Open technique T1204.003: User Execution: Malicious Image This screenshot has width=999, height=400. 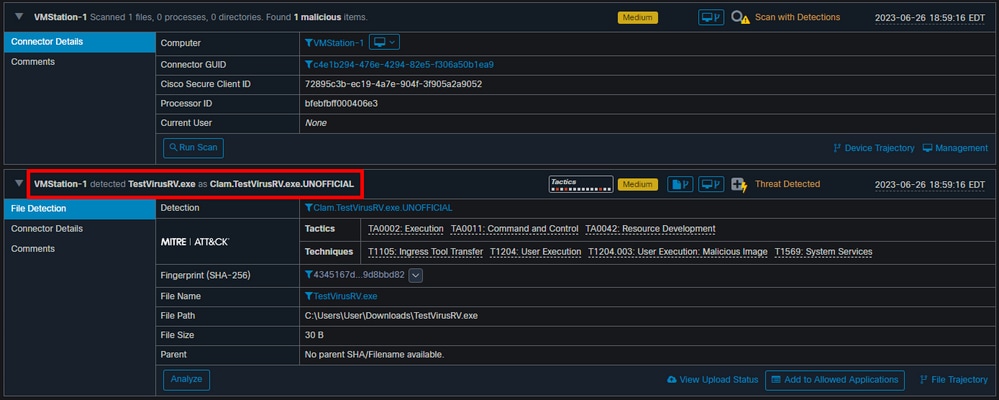pyautogui.click(x=678, y=252)
